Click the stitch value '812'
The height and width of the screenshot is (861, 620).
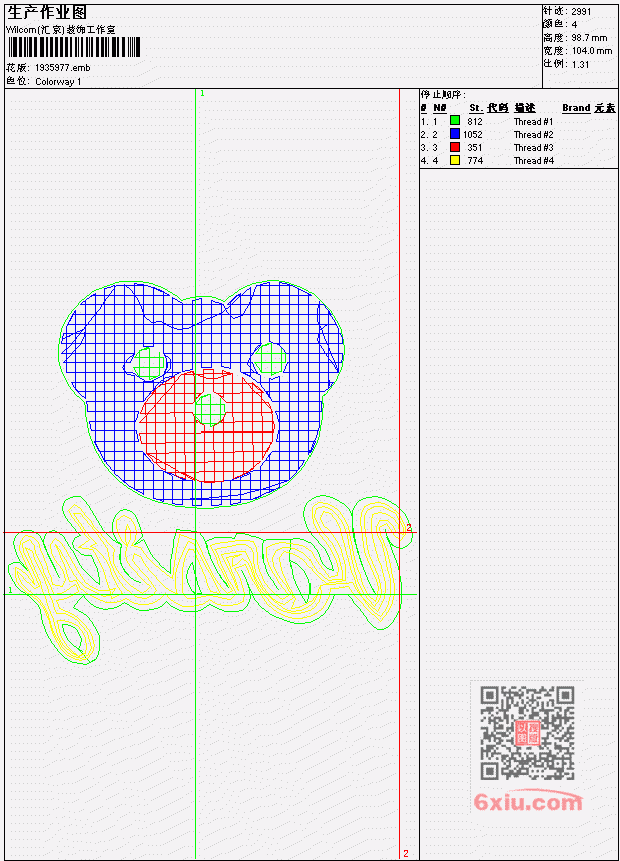click(x=475, y=121)
